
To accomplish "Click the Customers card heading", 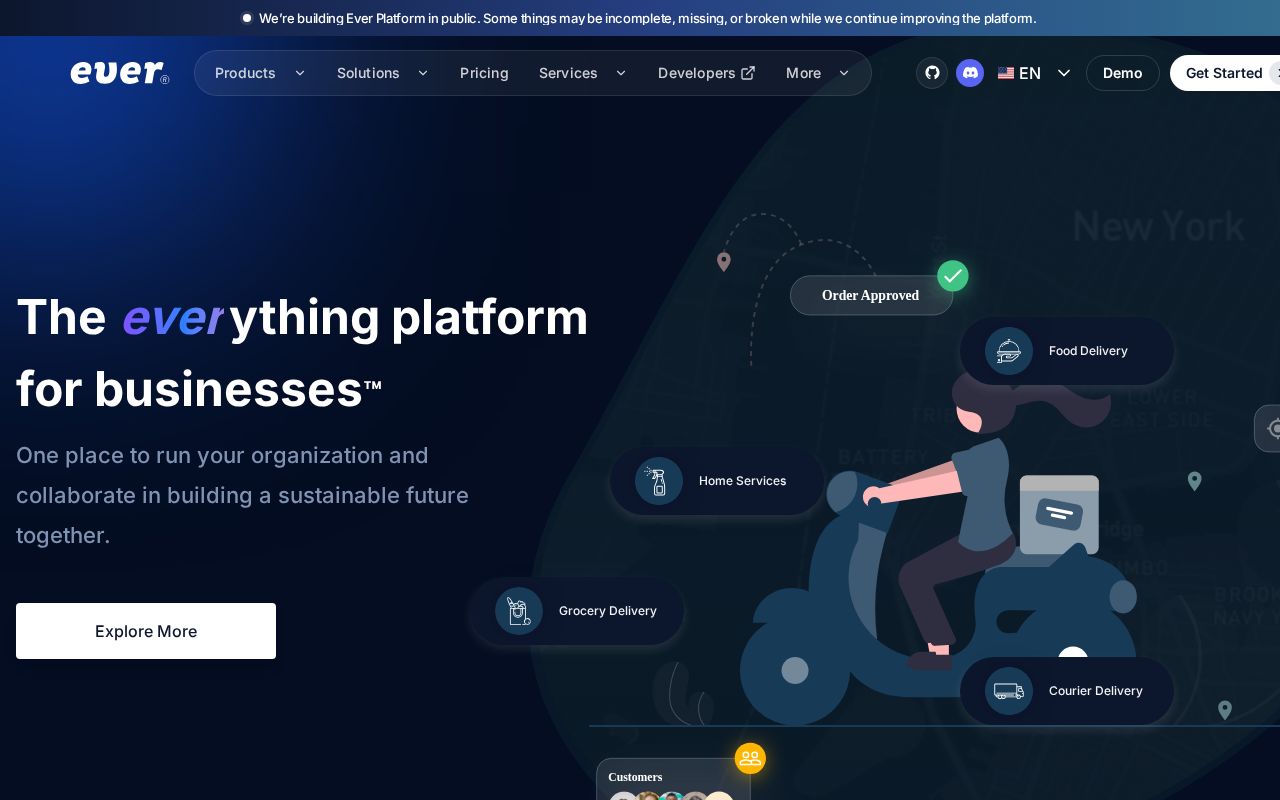I will click(x=635, y=777).
